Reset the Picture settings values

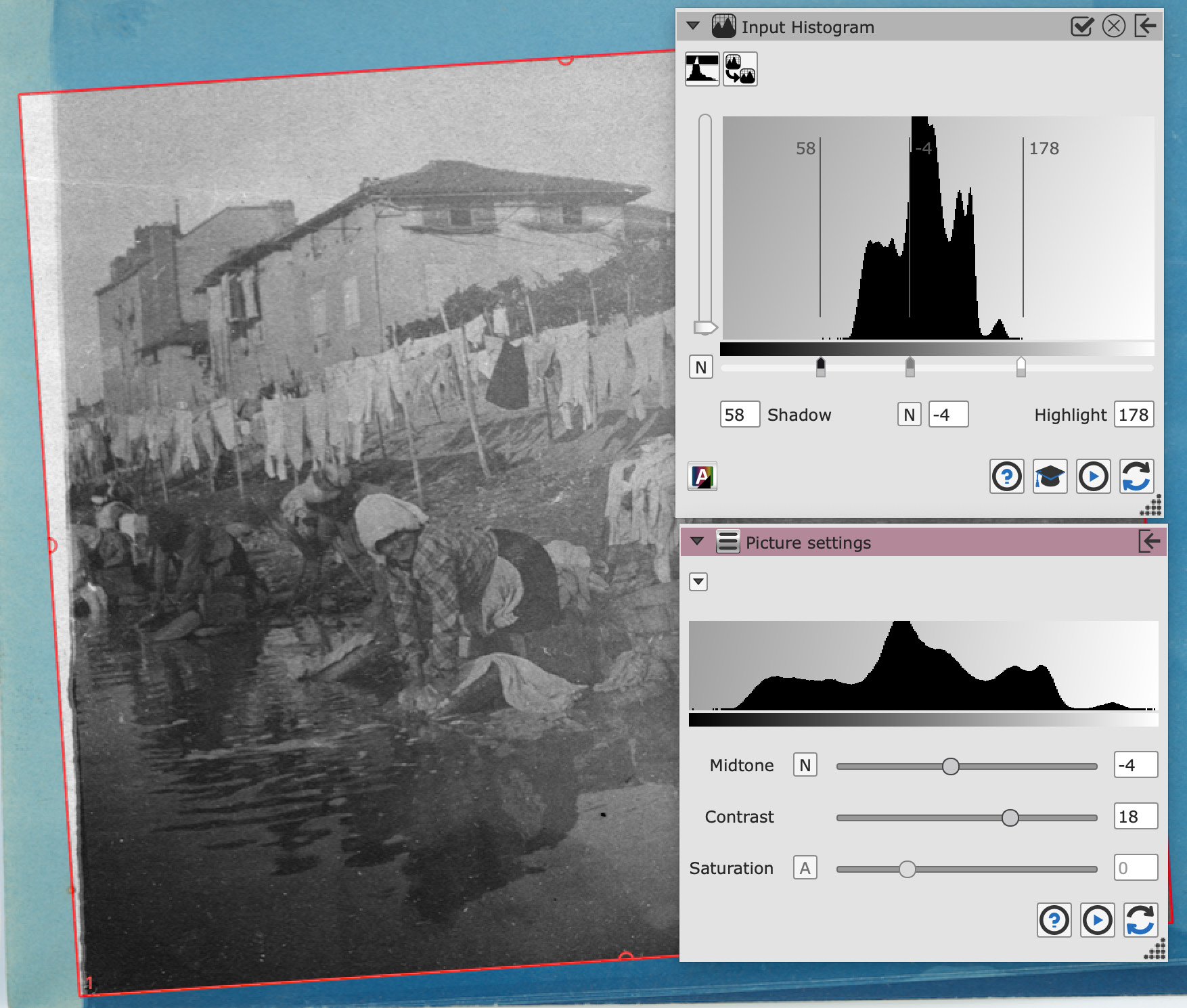(x=1140, y=920)
